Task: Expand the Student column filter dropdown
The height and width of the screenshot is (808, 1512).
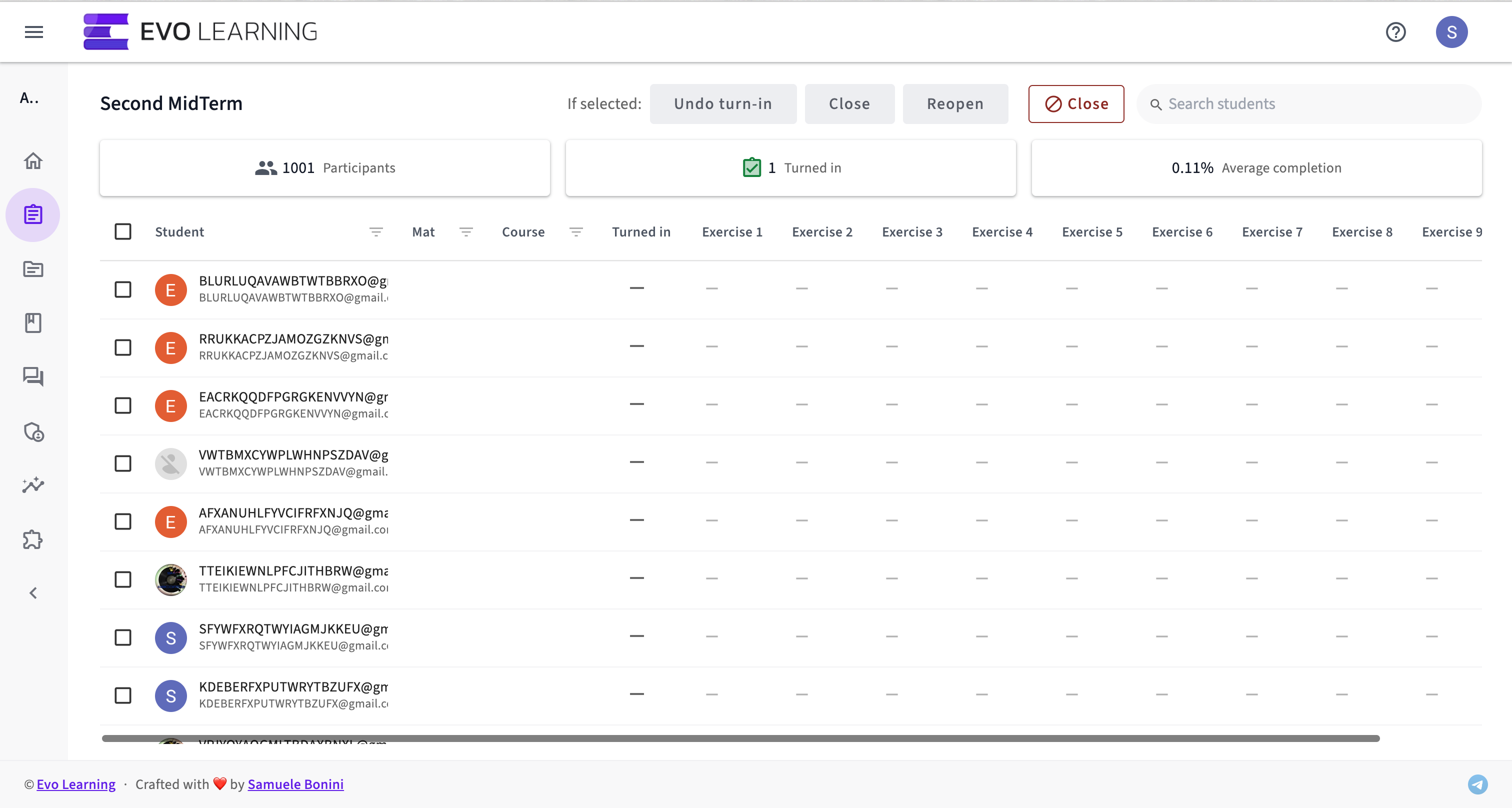Action: [376, 232]
